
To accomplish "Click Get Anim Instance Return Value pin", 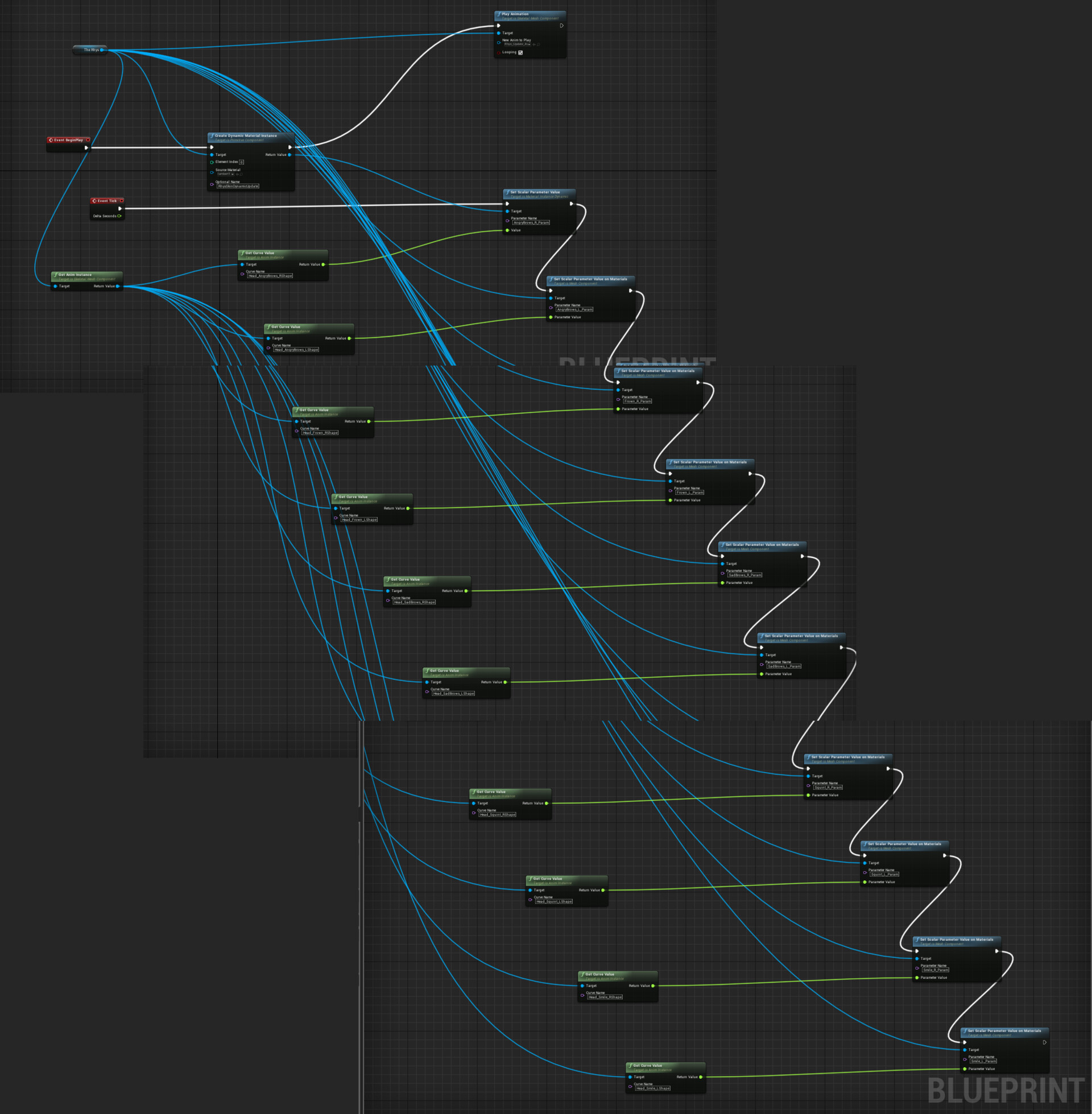I will coord(118,286).
